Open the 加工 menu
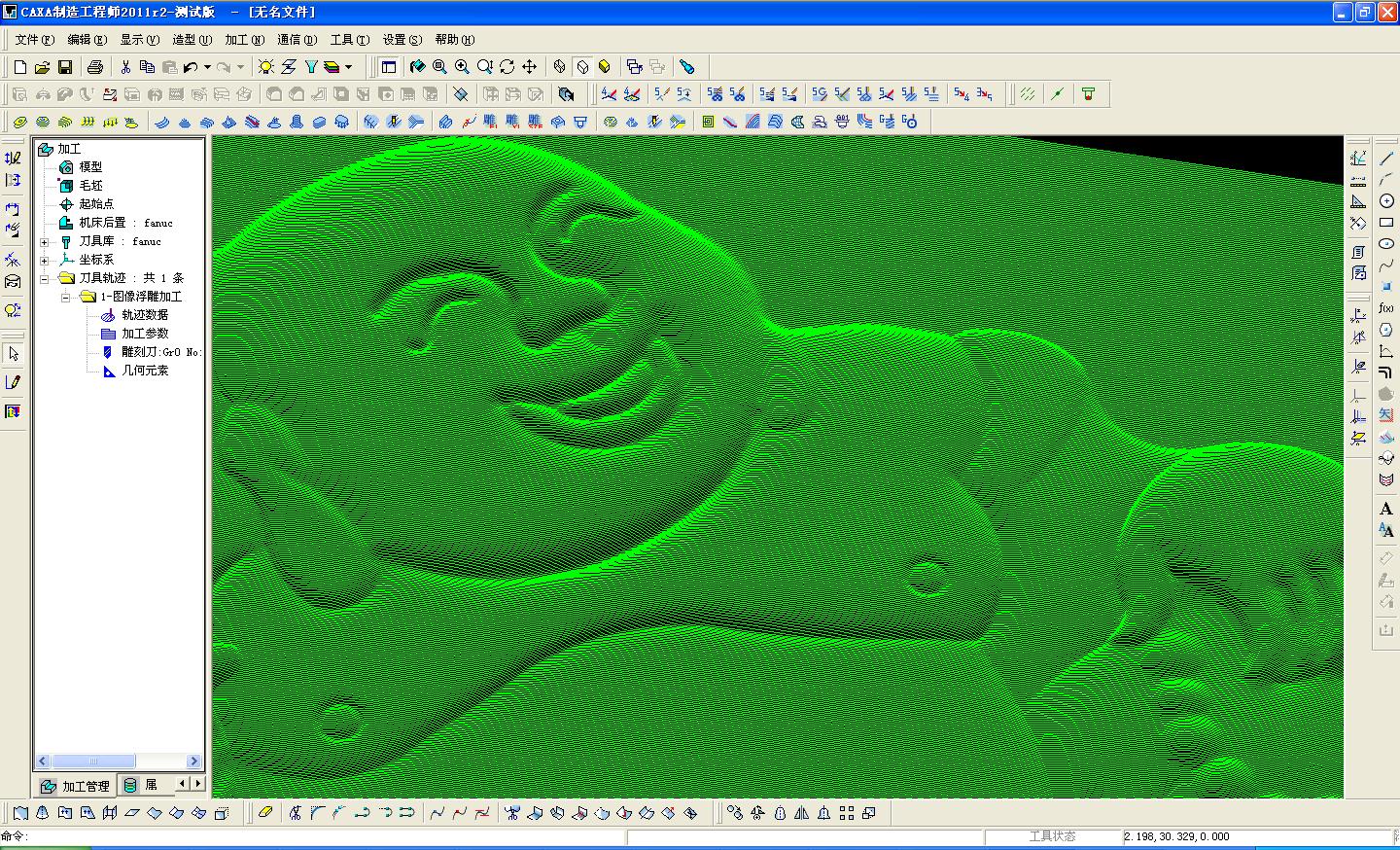 244,40
